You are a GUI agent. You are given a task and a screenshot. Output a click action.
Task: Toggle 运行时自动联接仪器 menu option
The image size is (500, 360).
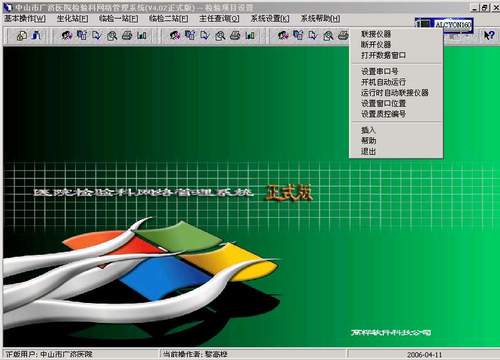pos(395,93)
